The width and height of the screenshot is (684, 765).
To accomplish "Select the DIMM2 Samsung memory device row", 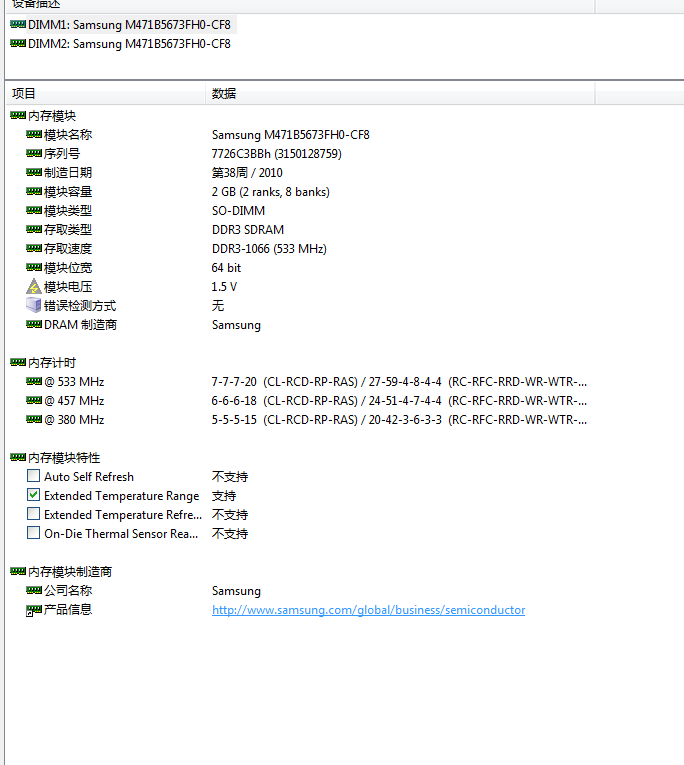I will pyautogui.click(x=122, y=43).
